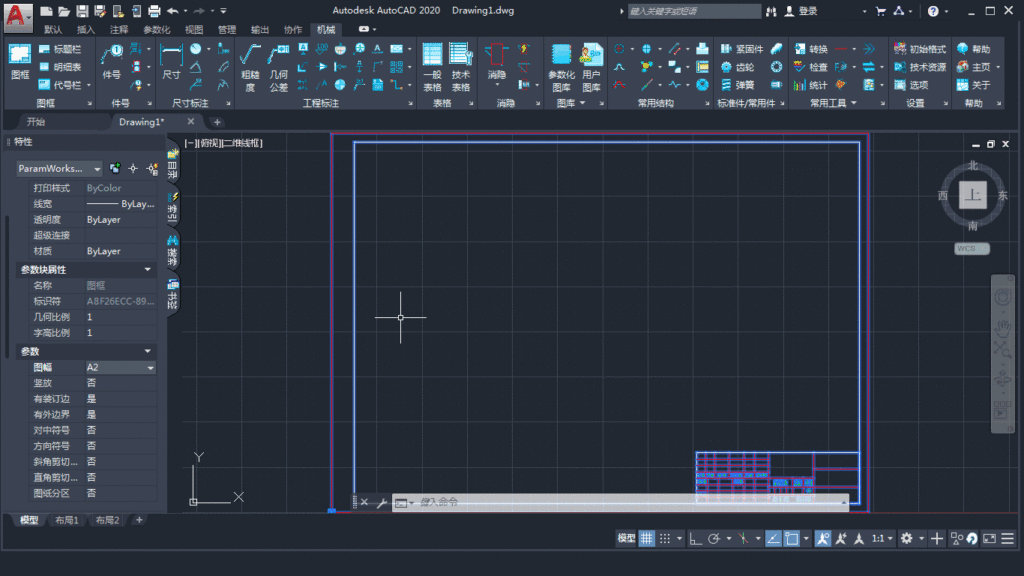Insert a 标题栏 title block

(59, 49)
